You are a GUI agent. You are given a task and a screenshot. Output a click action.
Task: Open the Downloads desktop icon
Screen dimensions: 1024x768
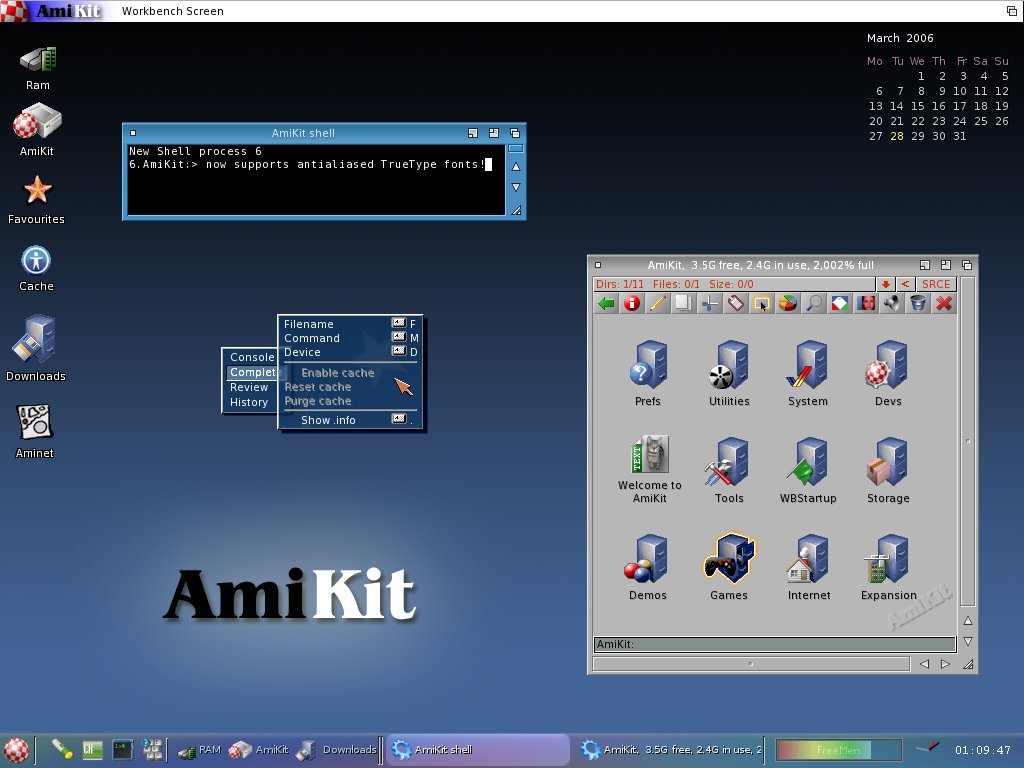coord(36,348)
